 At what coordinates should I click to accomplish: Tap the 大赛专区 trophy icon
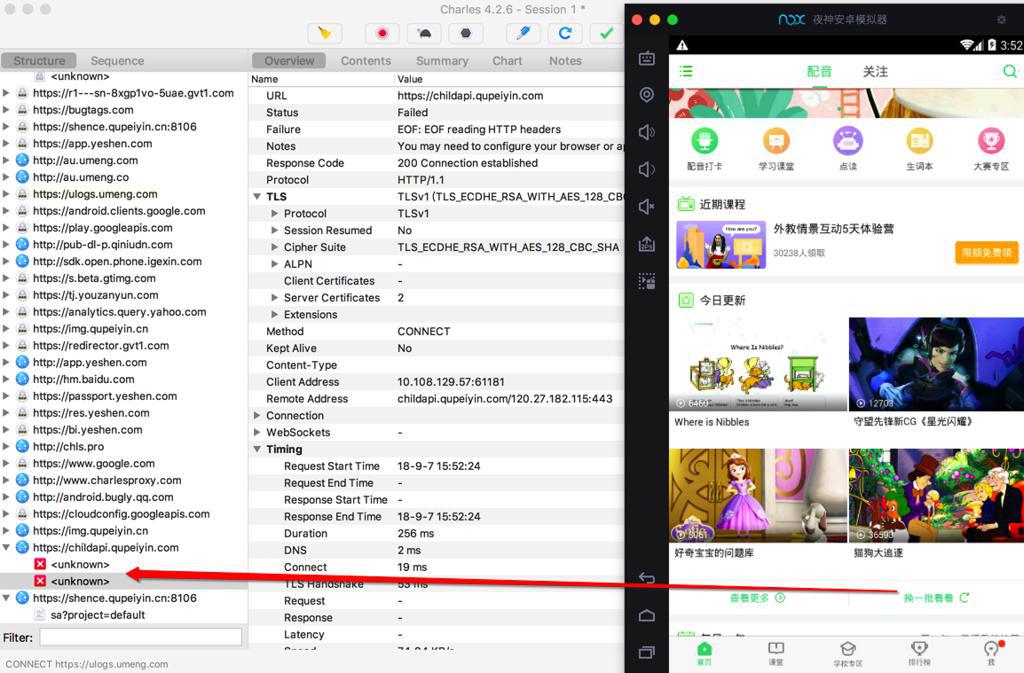coord(991,140)
